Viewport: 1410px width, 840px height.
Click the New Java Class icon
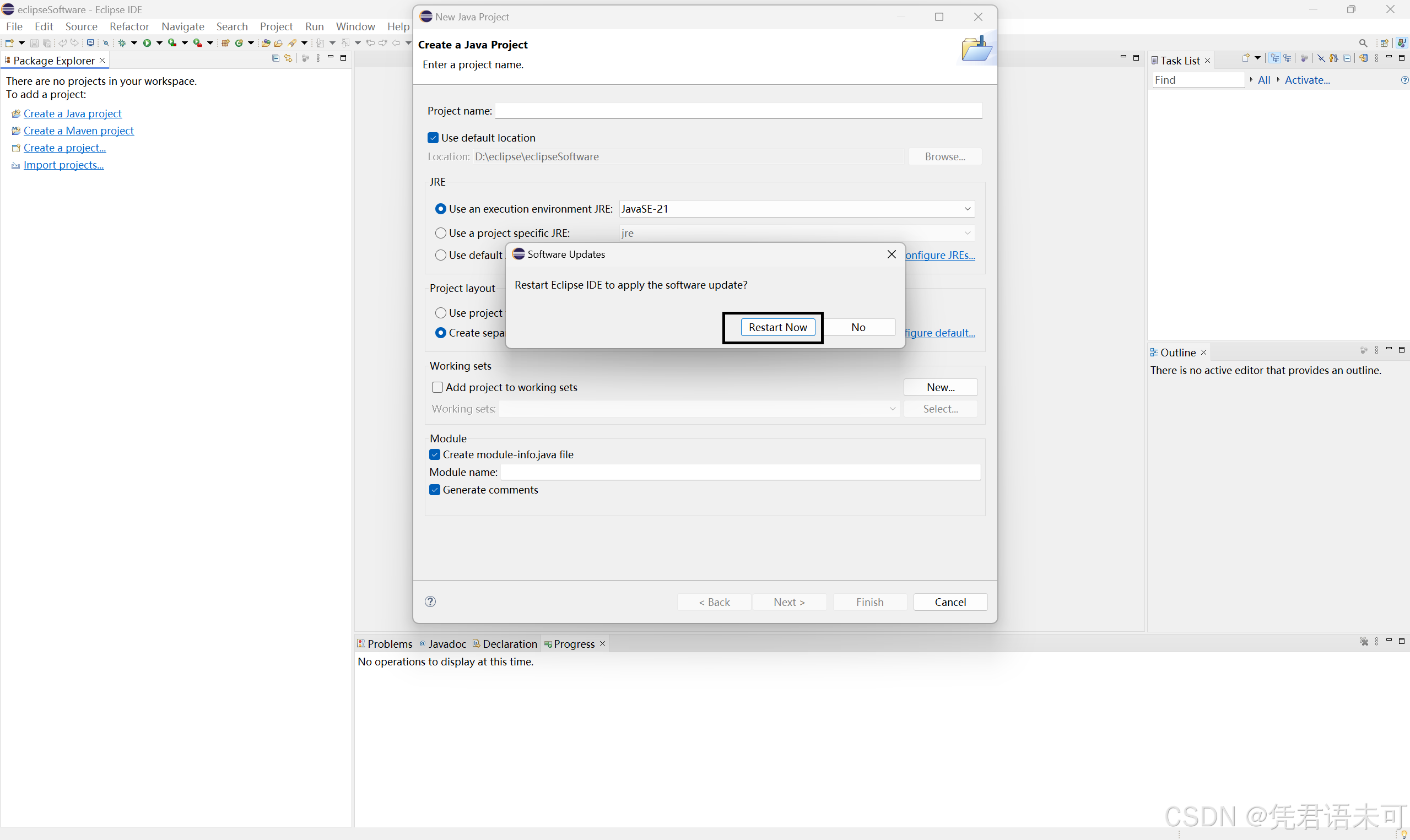[x=239, y=43]
